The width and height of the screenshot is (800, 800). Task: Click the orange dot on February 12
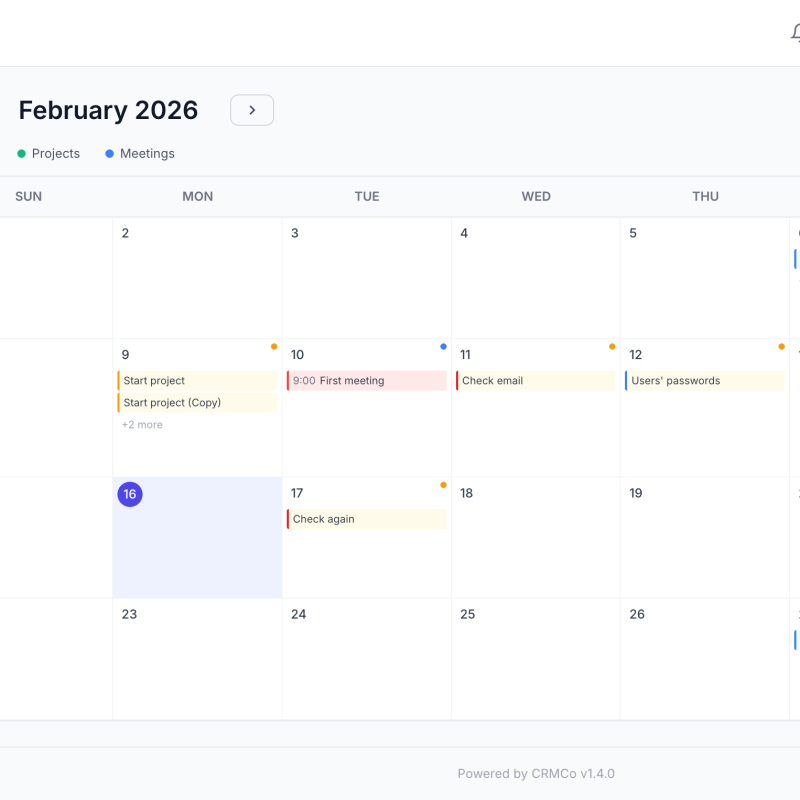pyautogui.click(x=782, y=347)
